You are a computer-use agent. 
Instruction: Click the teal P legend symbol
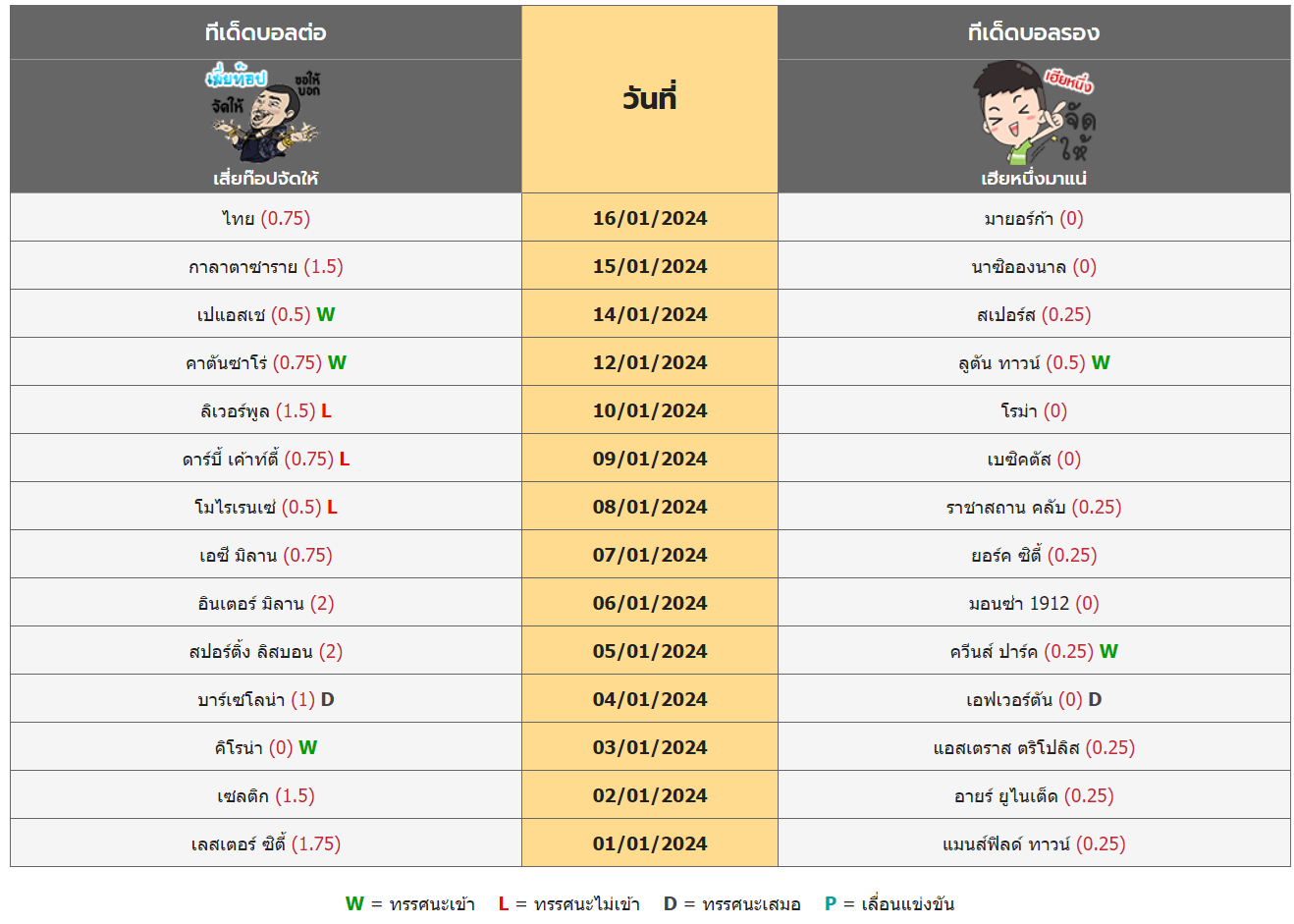tap(831, 903)
